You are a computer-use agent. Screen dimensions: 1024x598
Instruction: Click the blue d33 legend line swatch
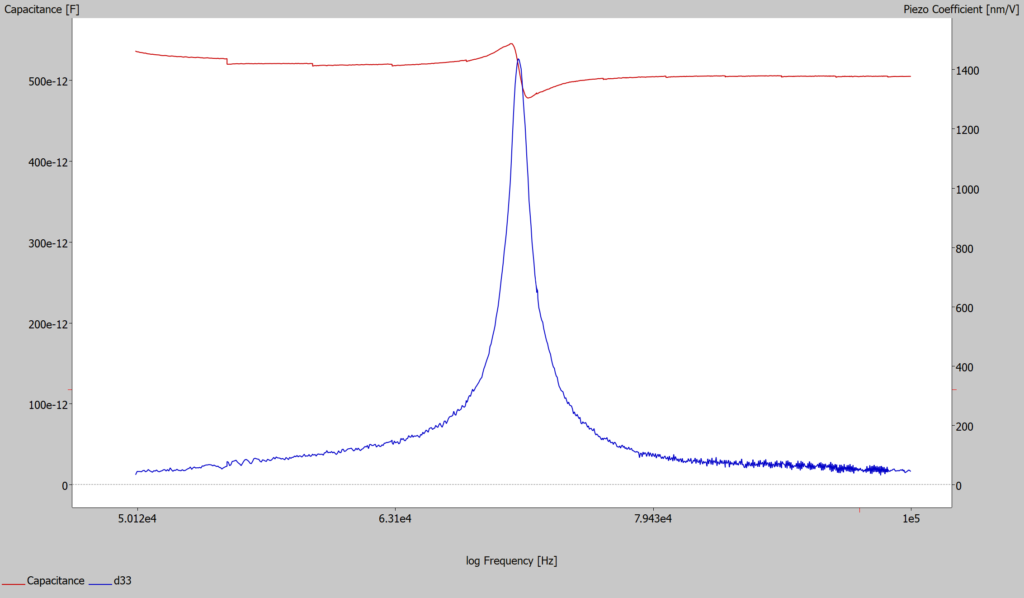(x=99, y=581)
